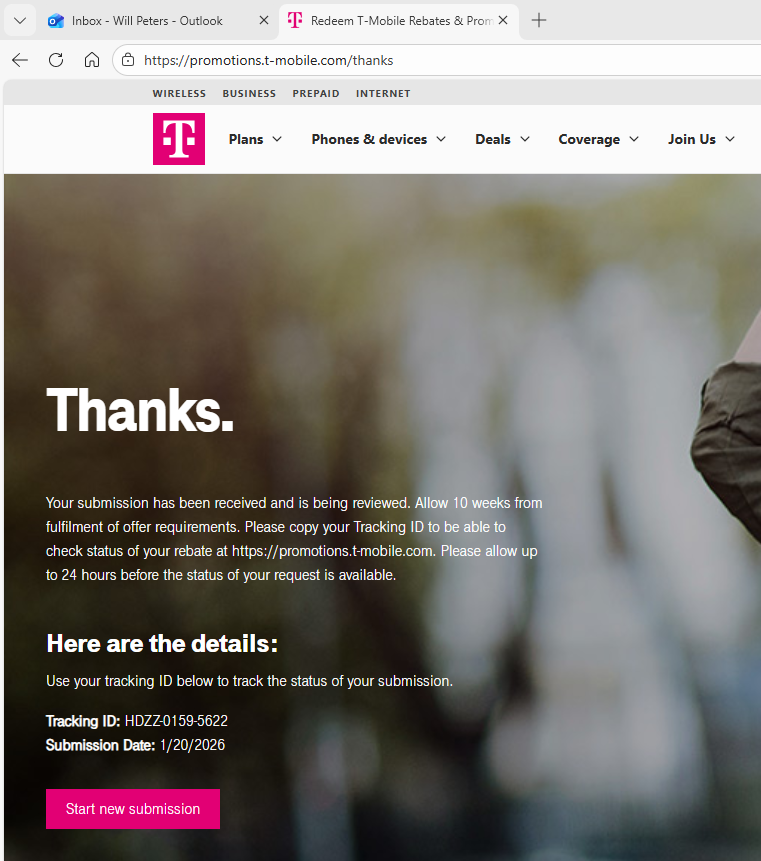
Task: Expand the Phones & devices menu
Action: (x=378, y=139)
